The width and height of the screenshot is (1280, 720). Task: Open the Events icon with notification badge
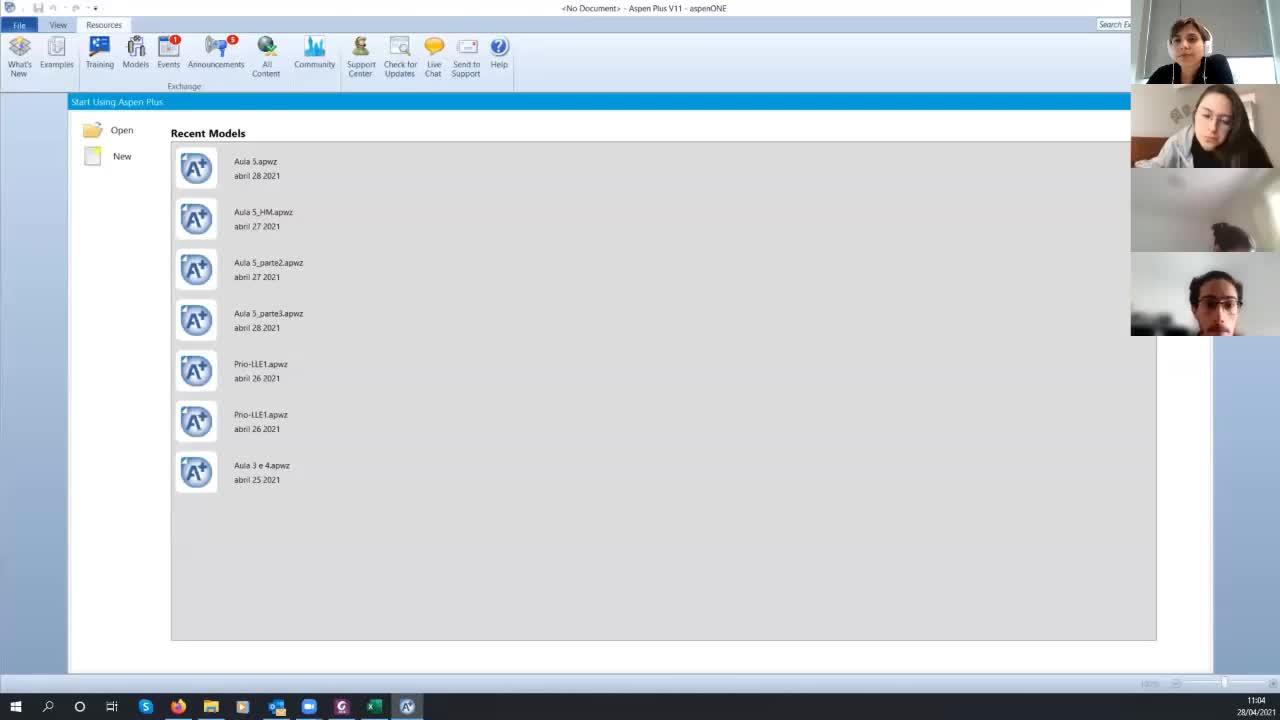click(168, 53)
